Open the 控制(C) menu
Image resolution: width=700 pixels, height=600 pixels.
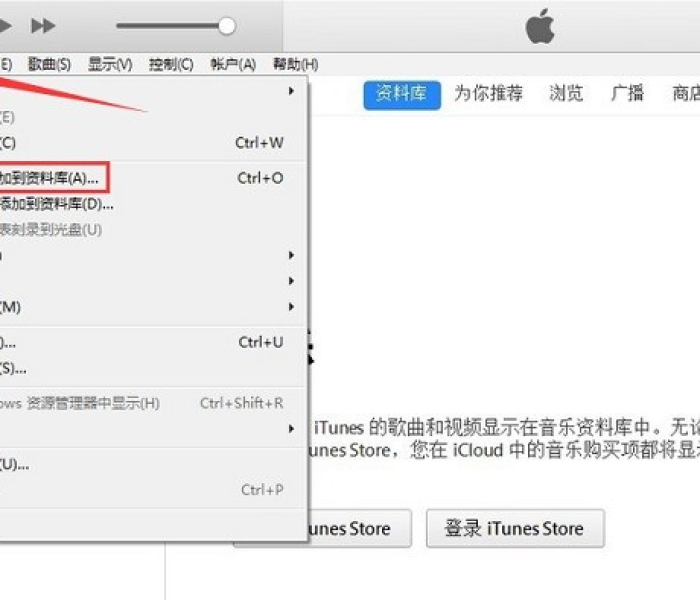tap(171, 64)
